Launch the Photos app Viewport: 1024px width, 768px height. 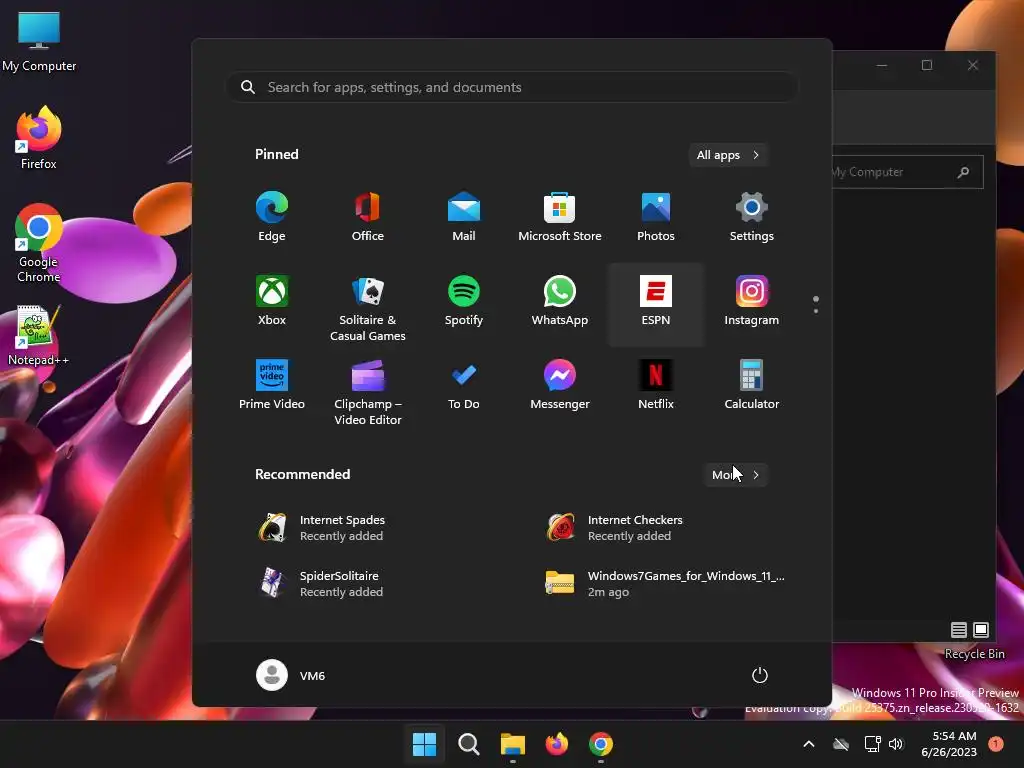(656, 217)
